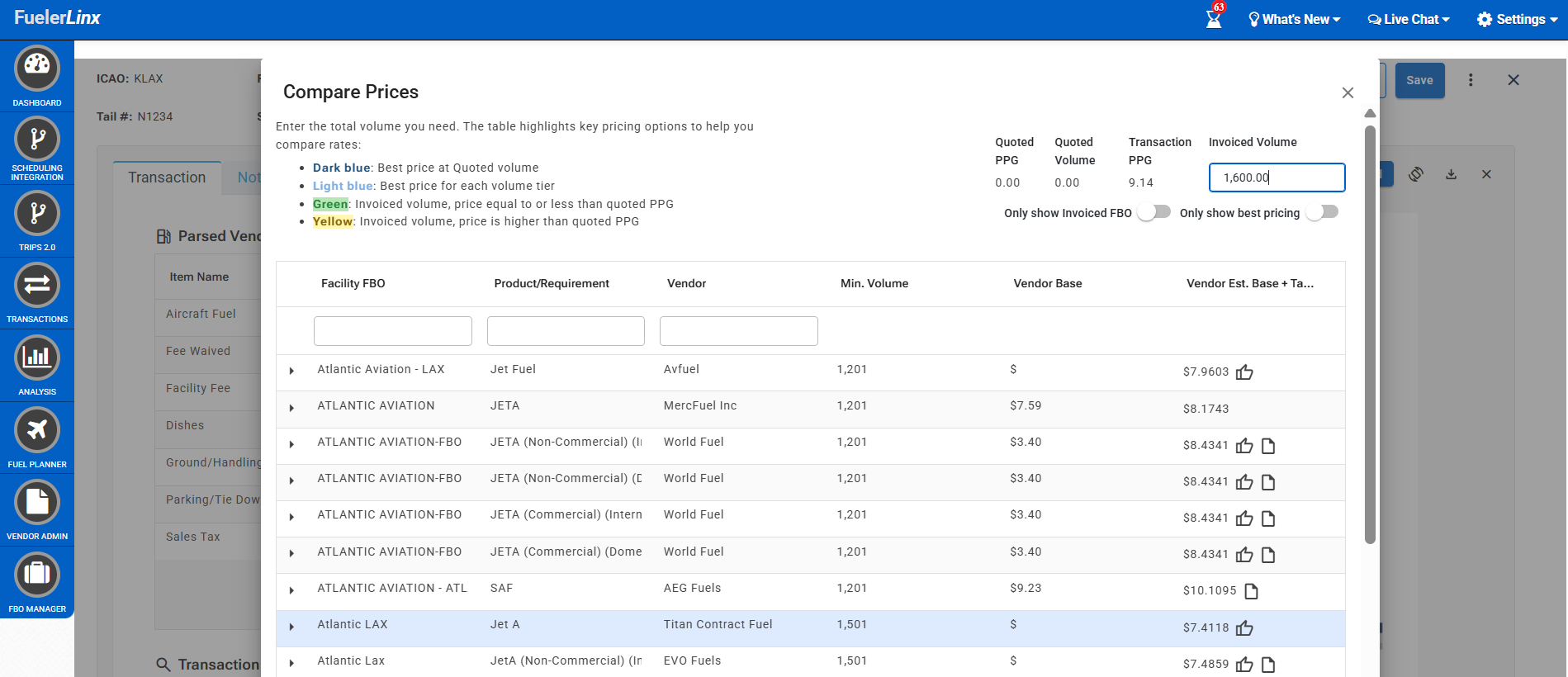1568x677 pixels.
Task: Click the hourglass notifications icon
Action: (x=1213, y=19)
